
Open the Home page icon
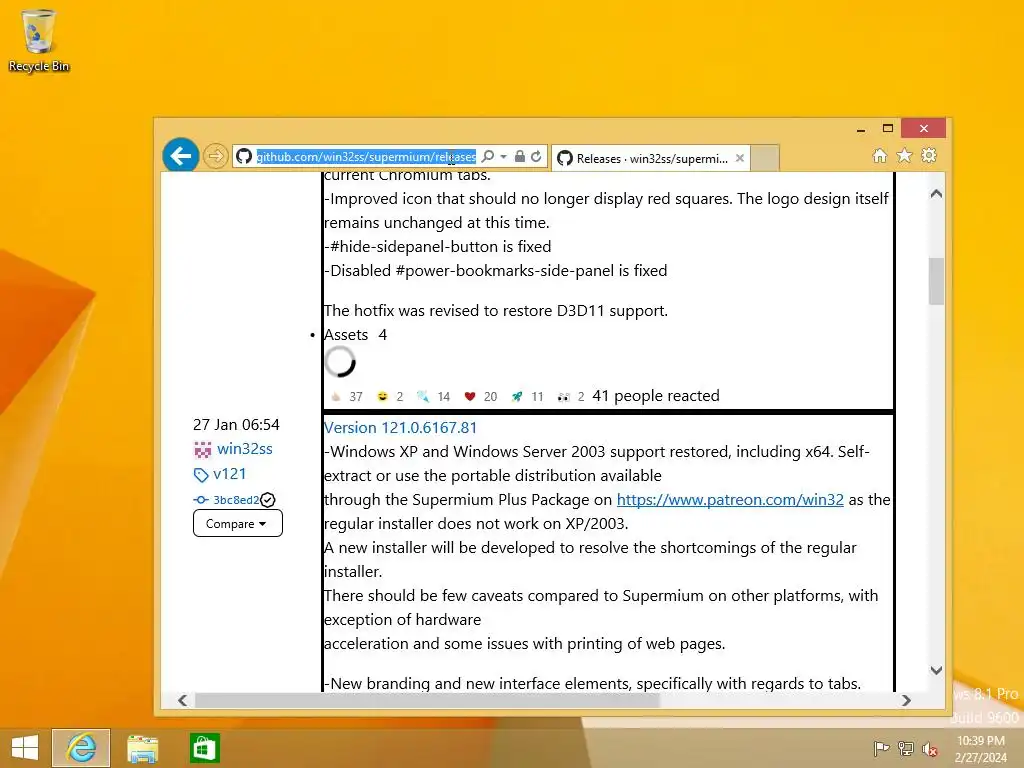pos(880,155)
